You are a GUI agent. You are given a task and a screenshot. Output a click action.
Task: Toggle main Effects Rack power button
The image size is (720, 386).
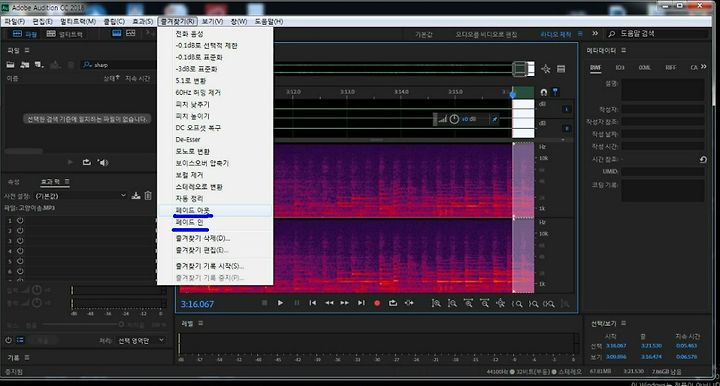click(8, 340)
